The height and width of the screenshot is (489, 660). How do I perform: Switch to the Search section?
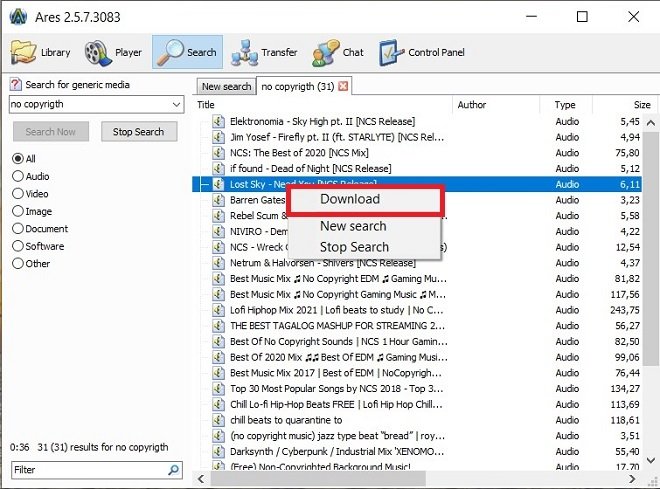point(187,52)
